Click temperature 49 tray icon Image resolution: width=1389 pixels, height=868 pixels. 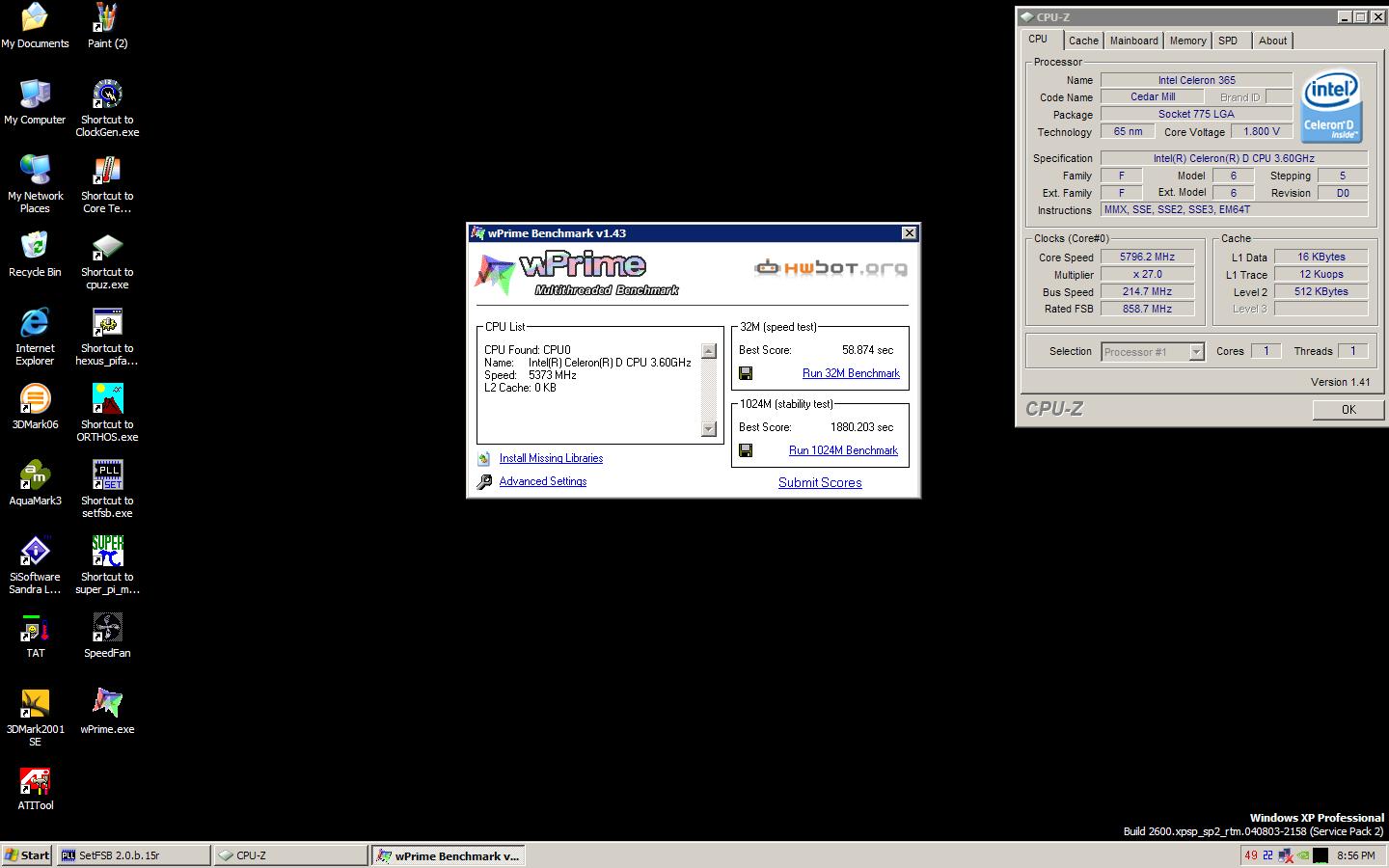(1251, 854)
